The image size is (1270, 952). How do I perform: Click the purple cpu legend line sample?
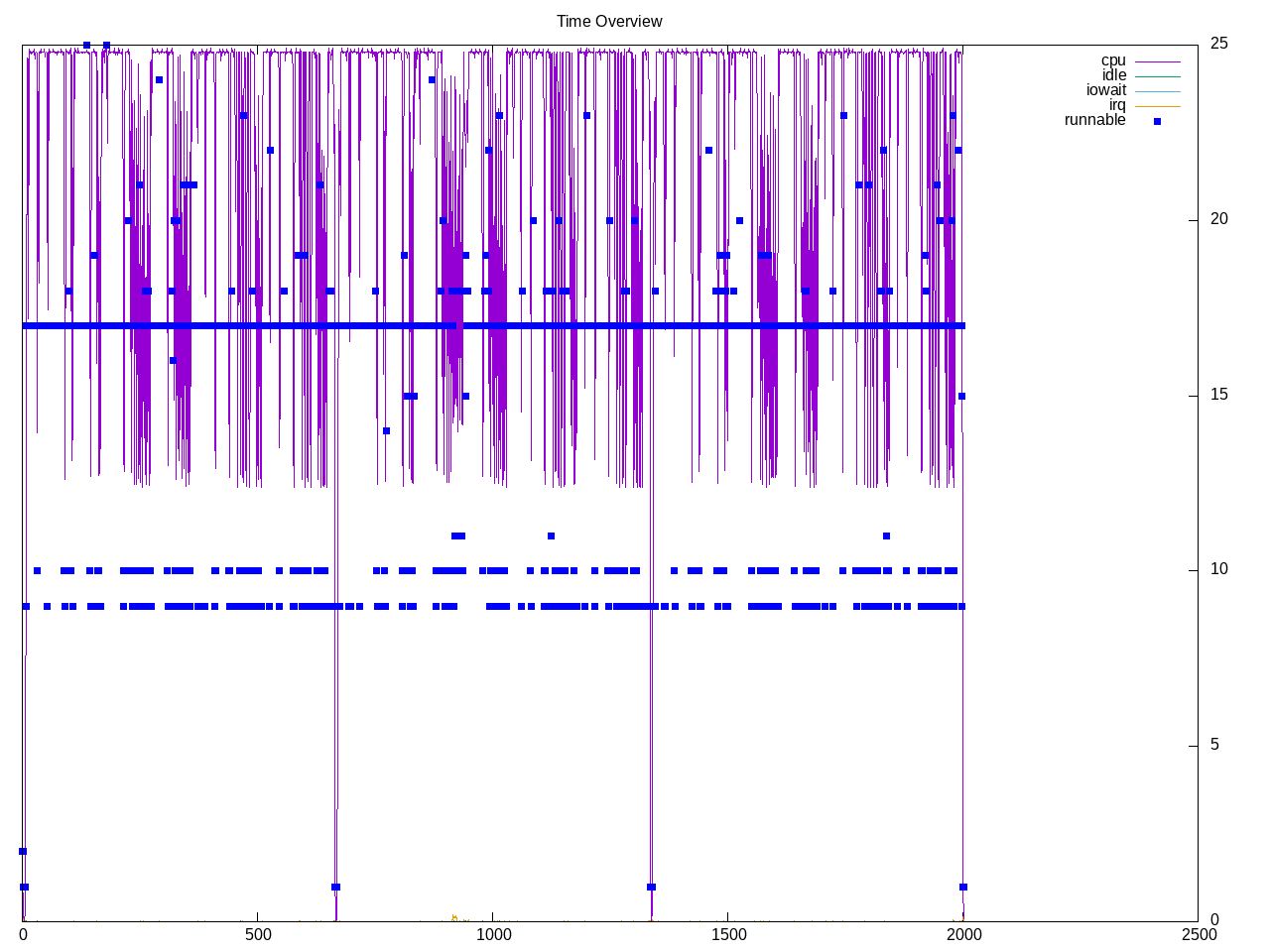click(1157, 61)
